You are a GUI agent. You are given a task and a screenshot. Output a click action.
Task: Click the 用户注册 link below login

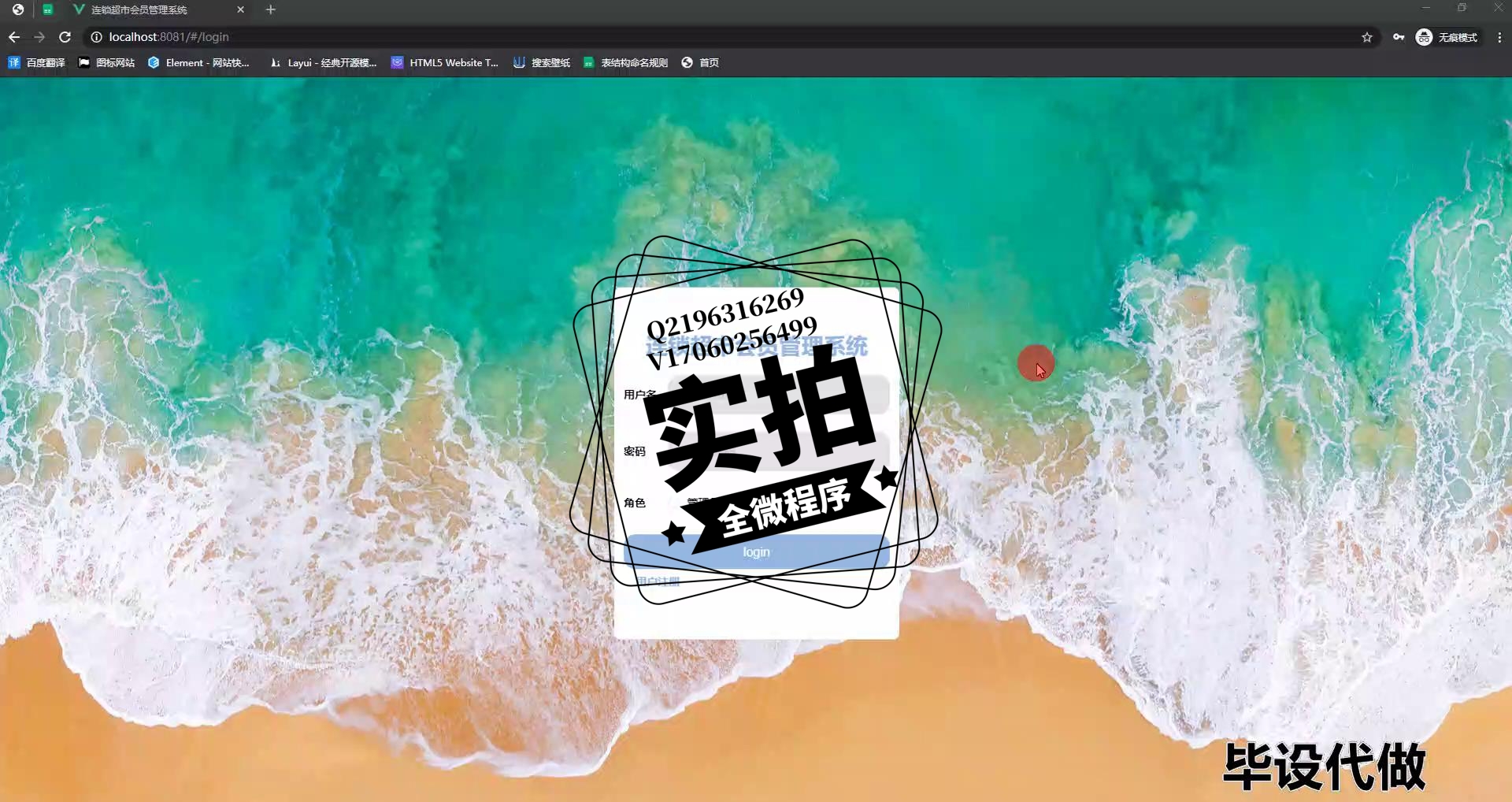click(x=657, y=581)
